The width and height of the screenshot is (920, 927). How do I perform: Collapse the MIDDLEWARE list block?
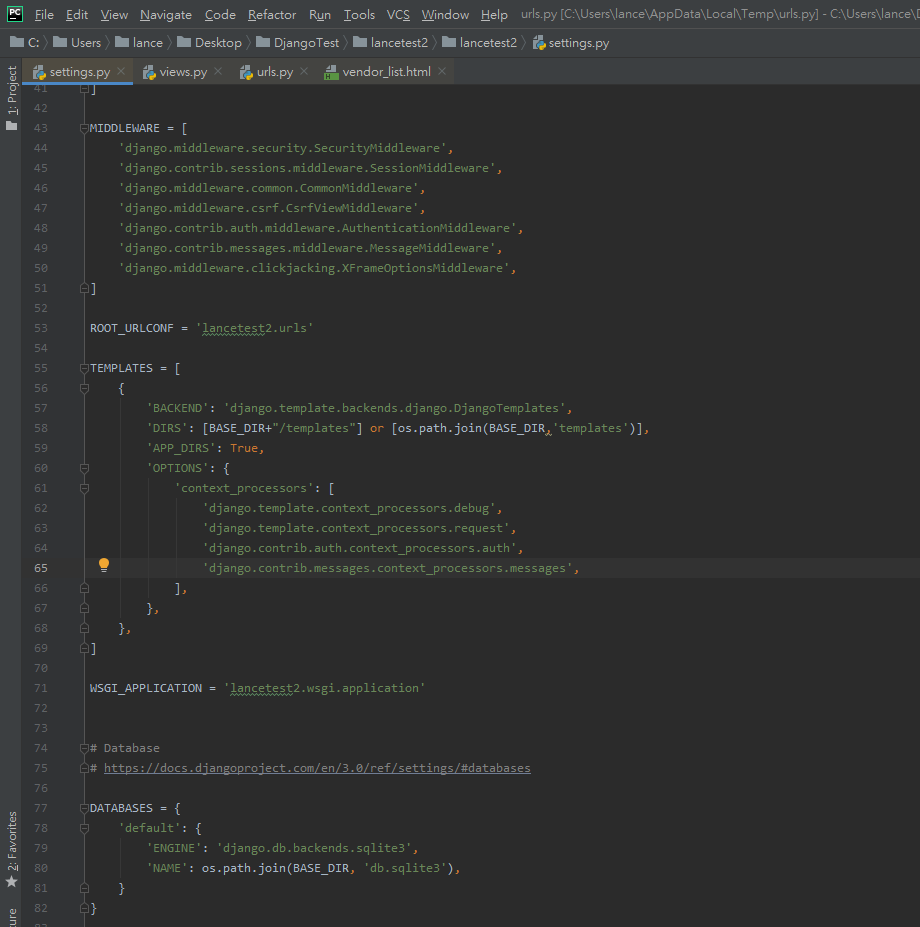pyautogui.click(x=85, y=128)
